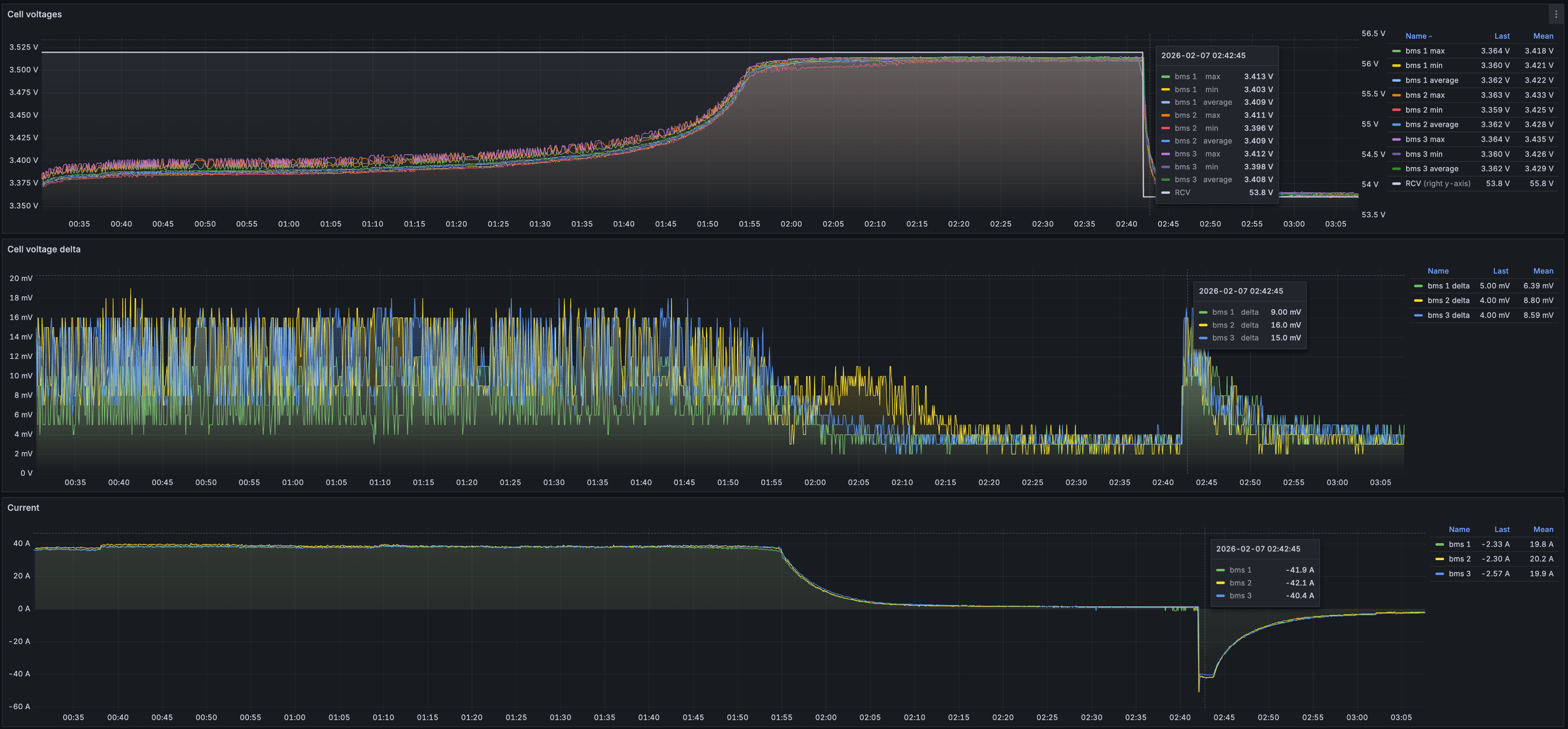Viewport: 1568px width, 729px height.
Task: Open the Cell voltage delta panel title
Action: 44,249
